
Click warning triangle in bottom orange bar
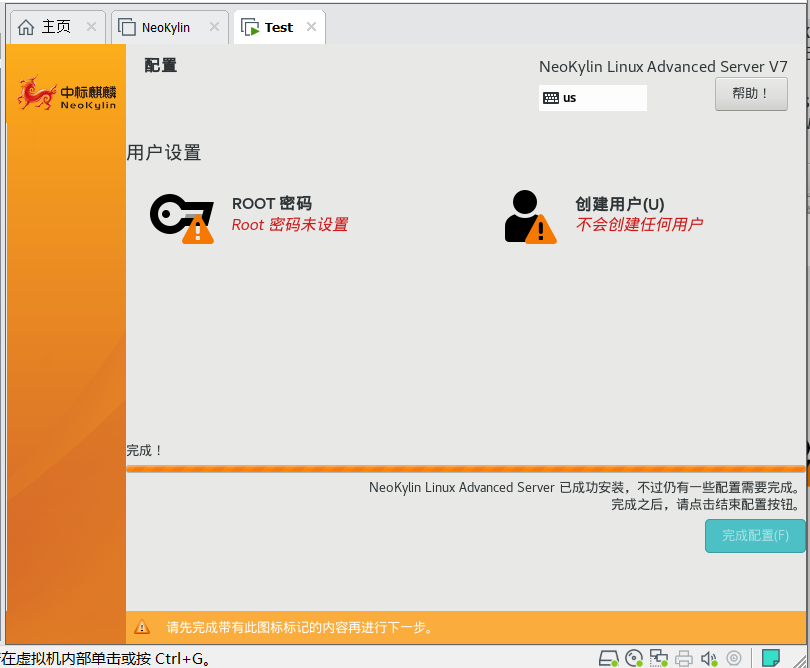[142, 627]
